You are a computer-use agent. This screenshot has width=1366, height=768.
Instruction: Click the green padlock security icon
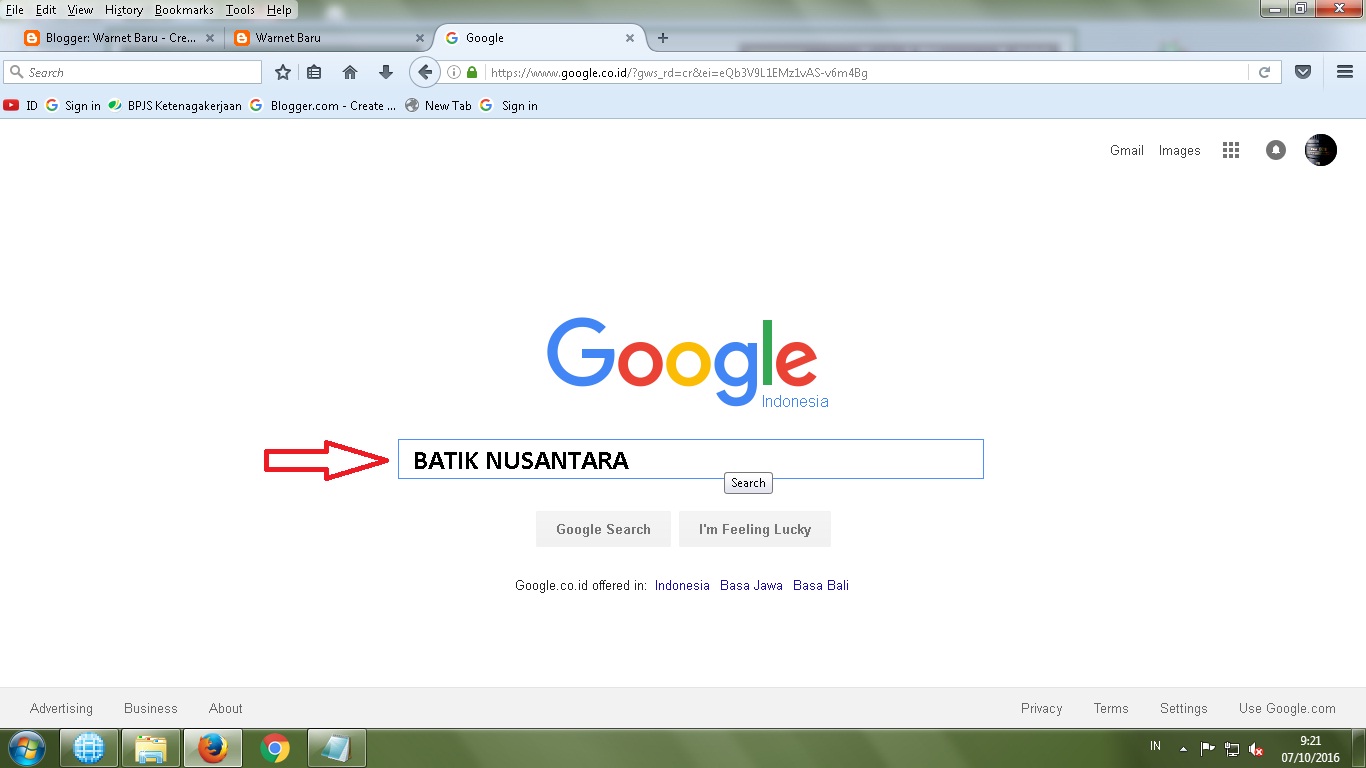click(x=472, y=72)
